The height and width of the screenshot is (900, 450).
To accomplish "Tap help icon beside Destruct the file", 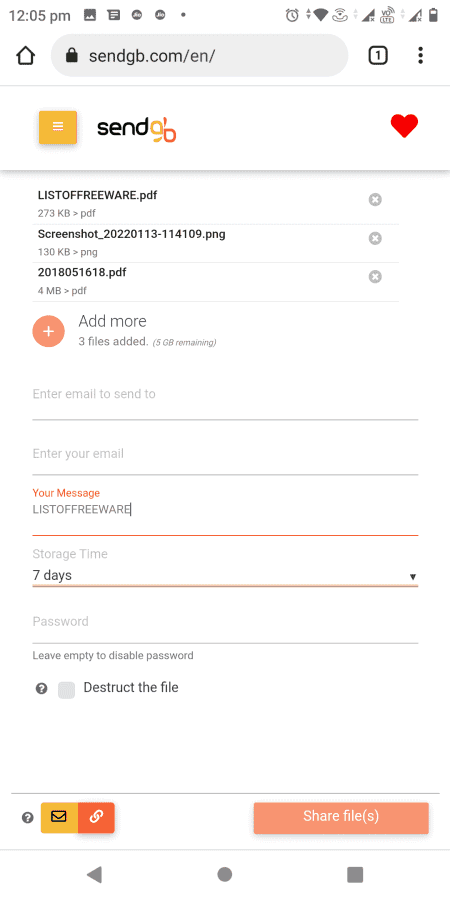I will click(x=41, y=689).
